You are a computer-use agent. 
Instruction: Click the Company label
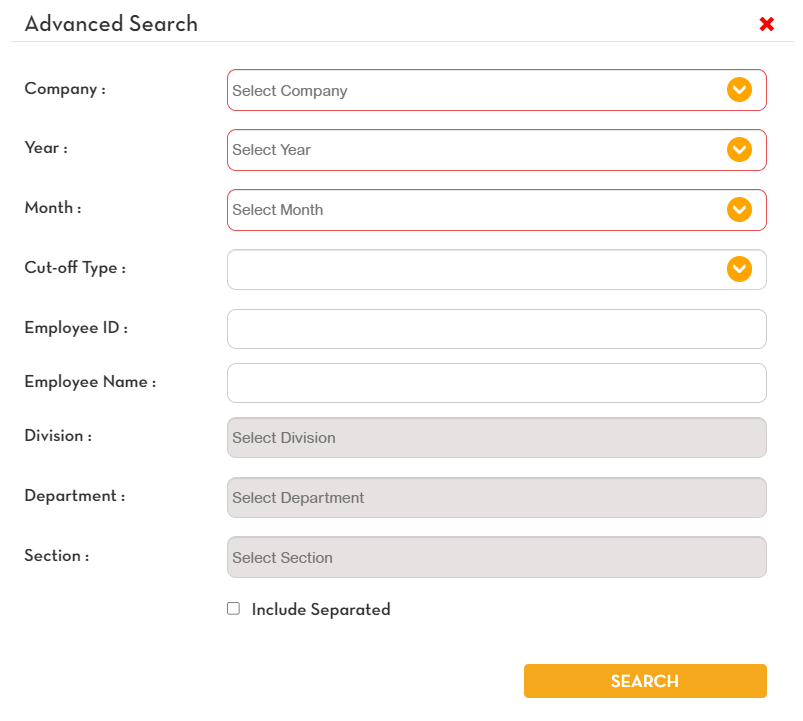[x=65, y=89]
